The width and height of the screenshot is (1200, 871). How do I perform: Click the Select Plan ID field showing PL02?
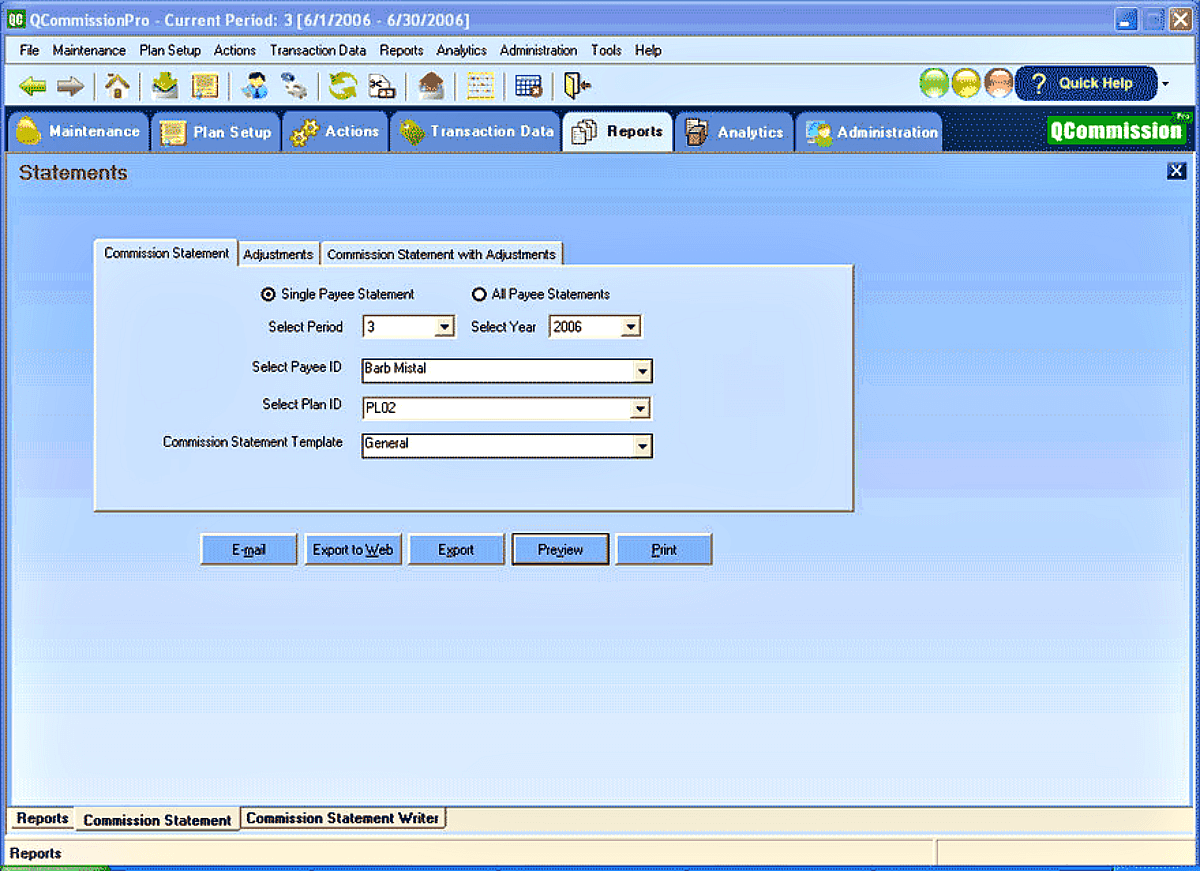506,408
